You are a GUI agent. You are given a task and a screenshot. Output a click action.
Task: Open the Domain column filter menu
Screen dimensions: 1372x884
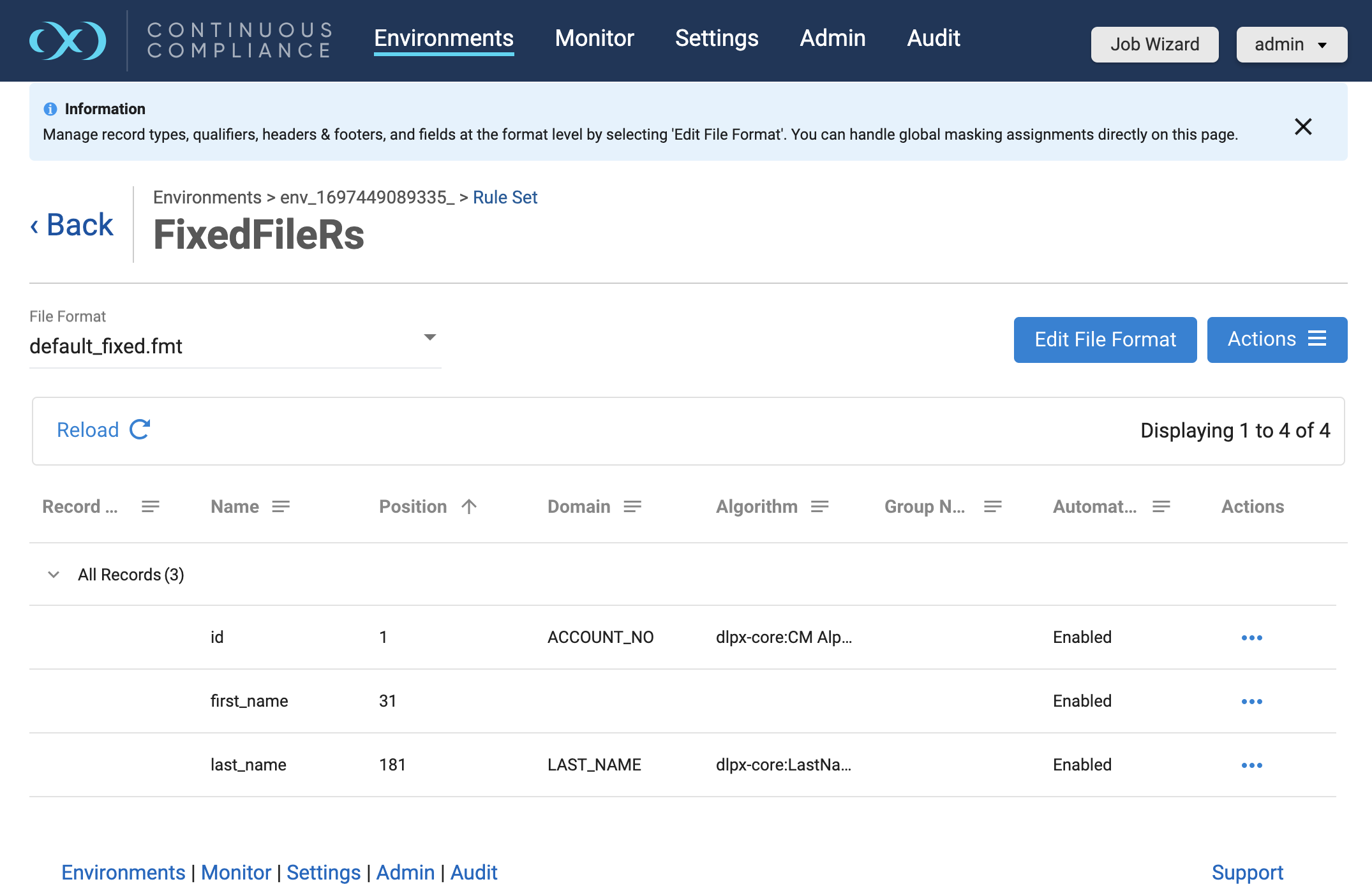[x=632, y=506]
